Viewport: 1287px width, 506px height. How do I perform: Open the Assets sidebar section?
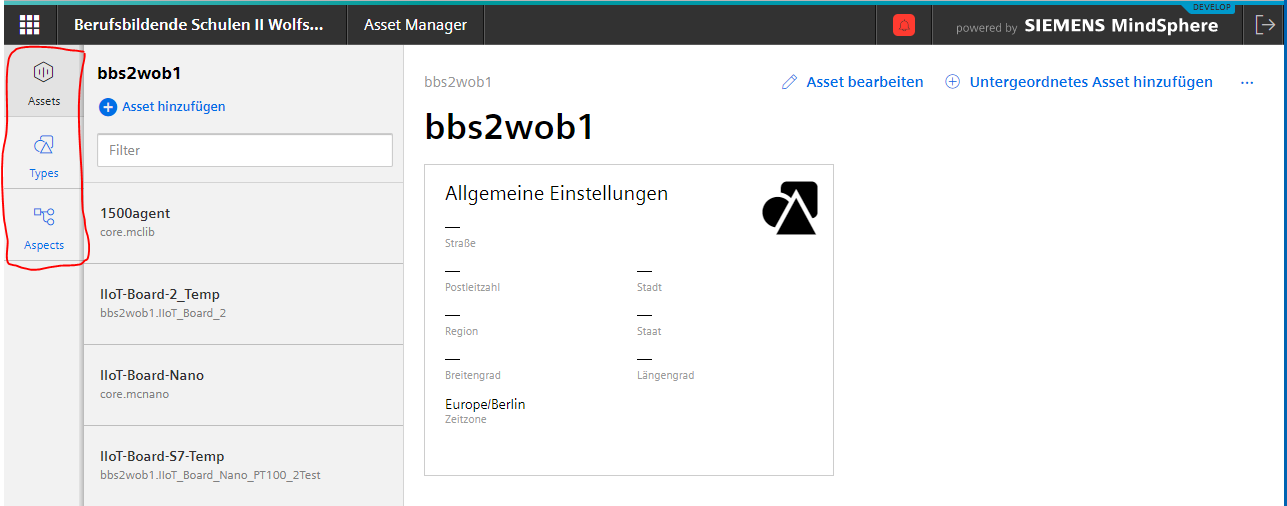tap(44, 82)
